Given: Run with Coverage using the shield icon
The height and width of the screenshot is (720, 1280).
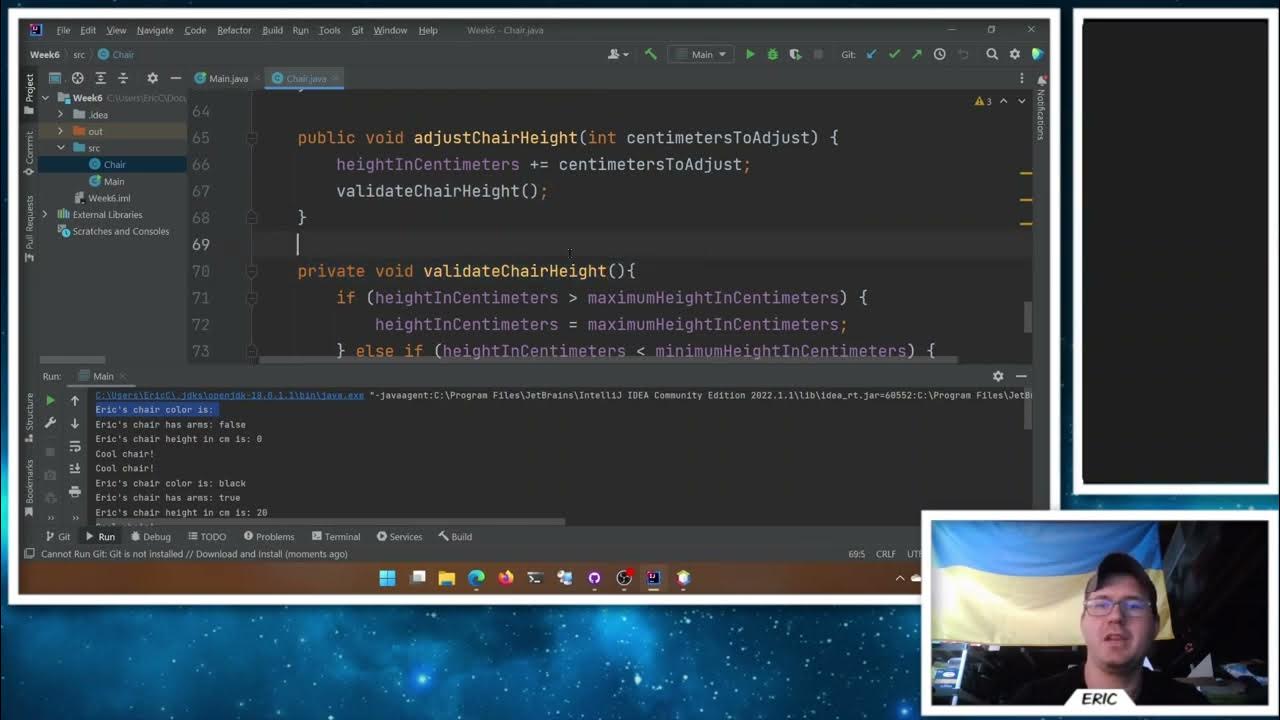Looking at the screenshot, I should click(x=796, y=54).
